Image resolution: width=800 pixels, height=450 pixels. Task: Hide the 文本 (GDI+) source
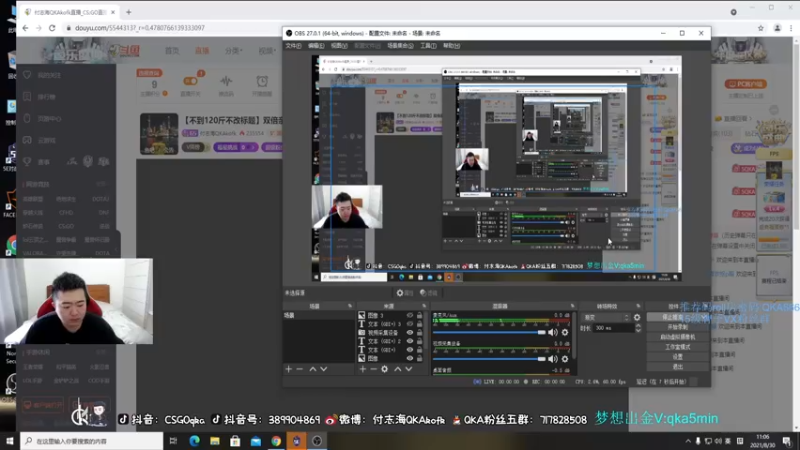(410, 350)
